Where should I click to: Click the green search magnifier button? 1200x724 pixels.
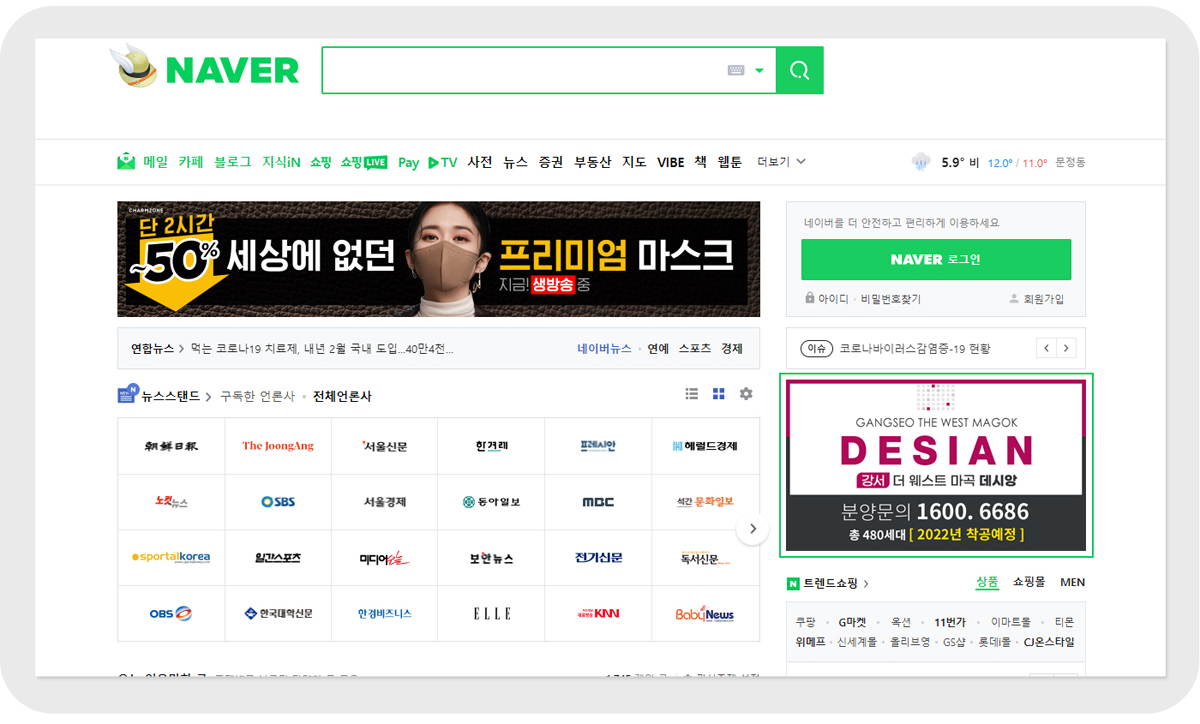pyautogui.click(x=799, y=70)
